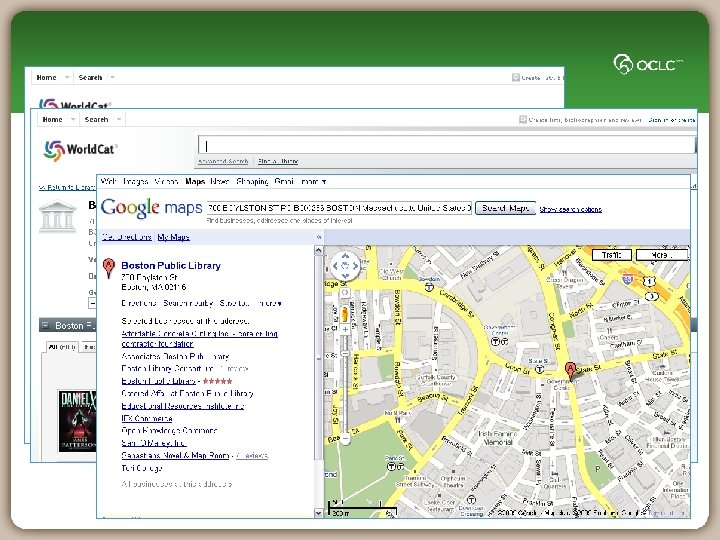Click the Google Maps address search field
Image resolution: width=720 pixels, height=540 pixels.
pos(339,208)
